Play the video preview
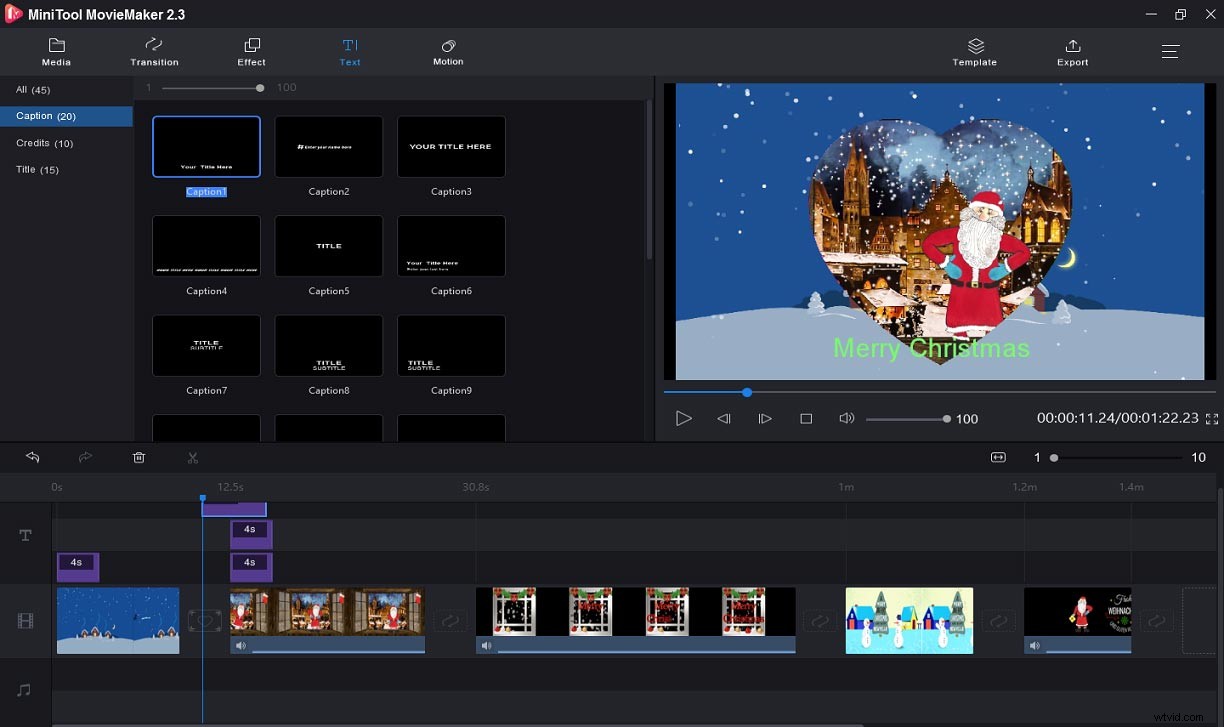This screenshot has height=727, width=1224. pyautogui.click(x=684, y=418)
